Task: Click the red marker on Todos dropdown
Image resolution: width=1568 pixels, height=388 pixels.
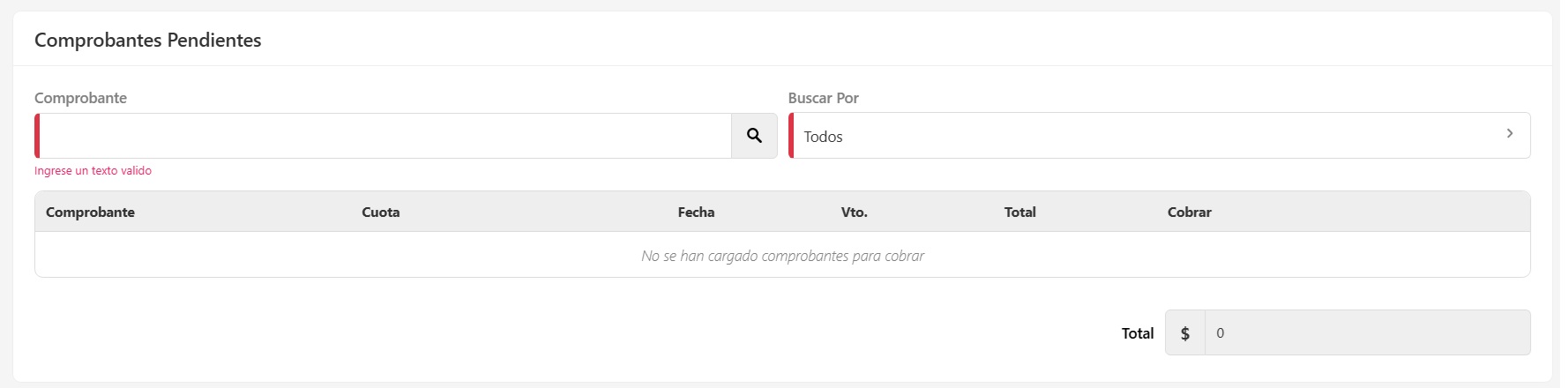Action: [791, 136]
